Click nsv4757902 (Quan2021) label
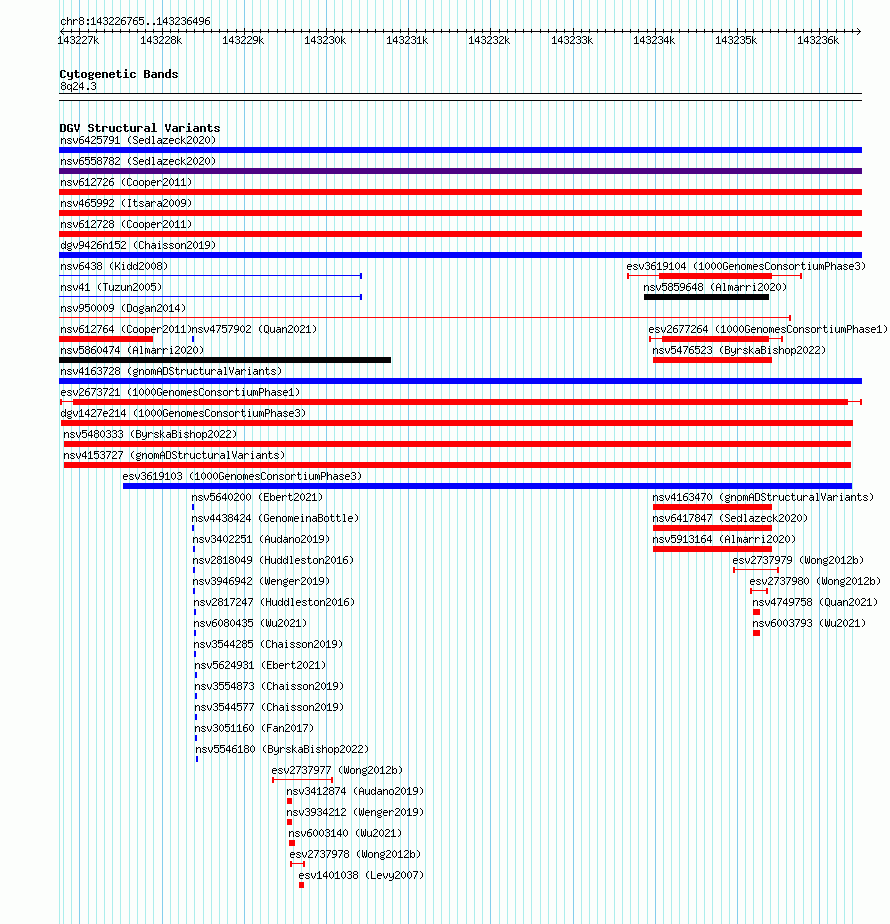The width and height of the screenshot is (890, 924). [x=255, y=329]
